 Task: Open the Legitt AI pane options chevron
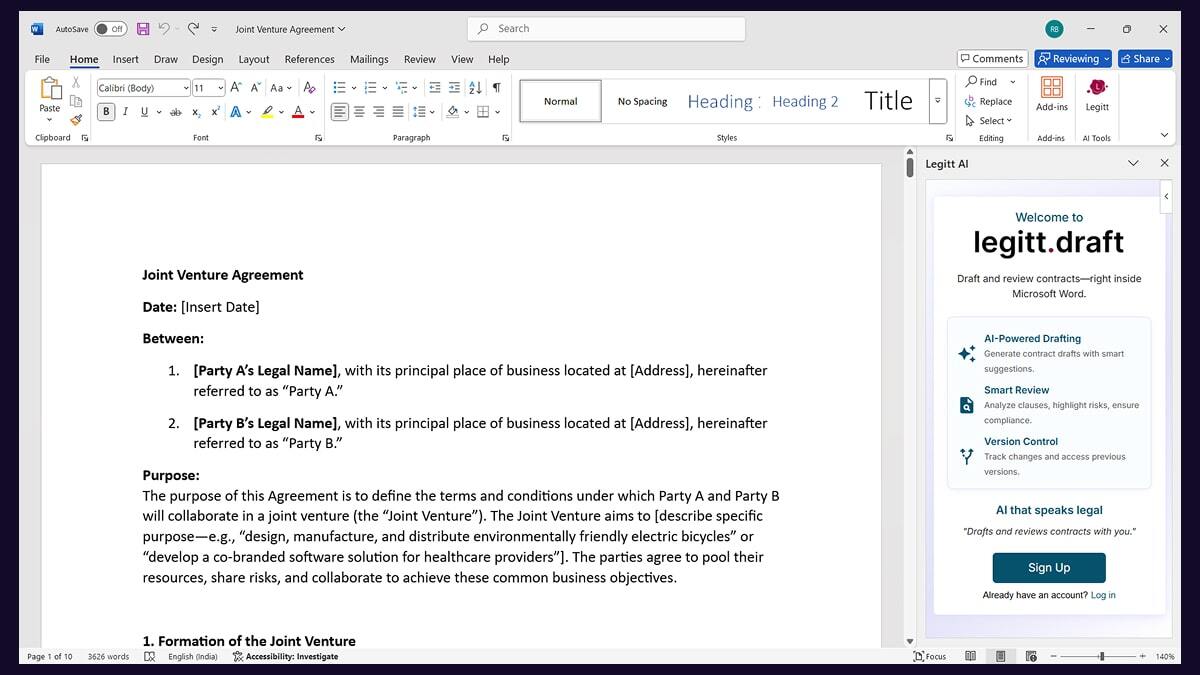pos(1133,163)
